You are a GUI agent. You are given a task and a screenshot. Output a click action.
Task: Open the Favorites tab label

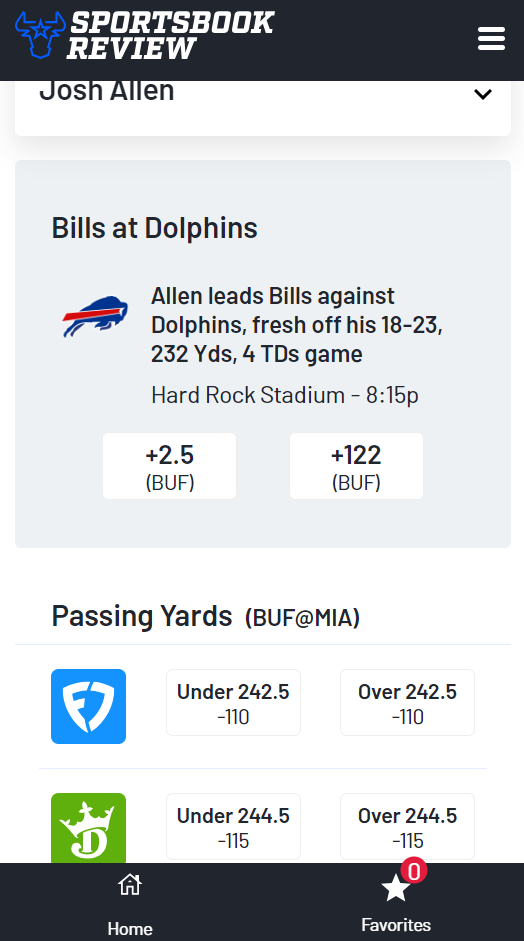396,924
